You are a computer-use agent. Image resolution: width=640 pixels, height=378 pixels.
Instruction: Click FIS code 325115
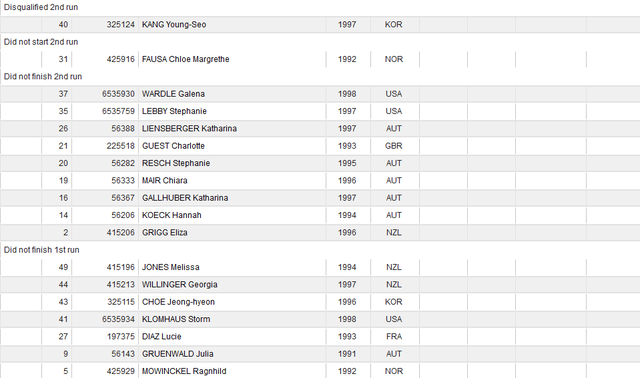[x=120, y=302]
